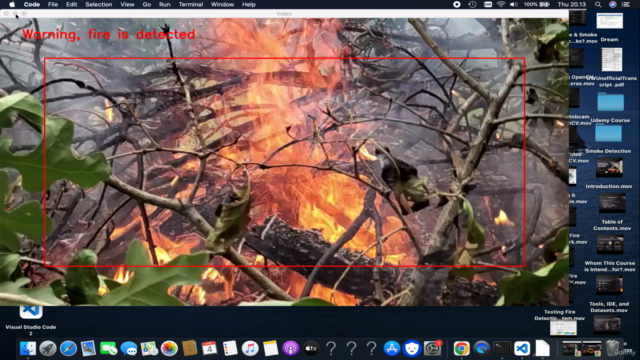
Task: Open the blank document in the Dock
Action: [x=542, y=349]
